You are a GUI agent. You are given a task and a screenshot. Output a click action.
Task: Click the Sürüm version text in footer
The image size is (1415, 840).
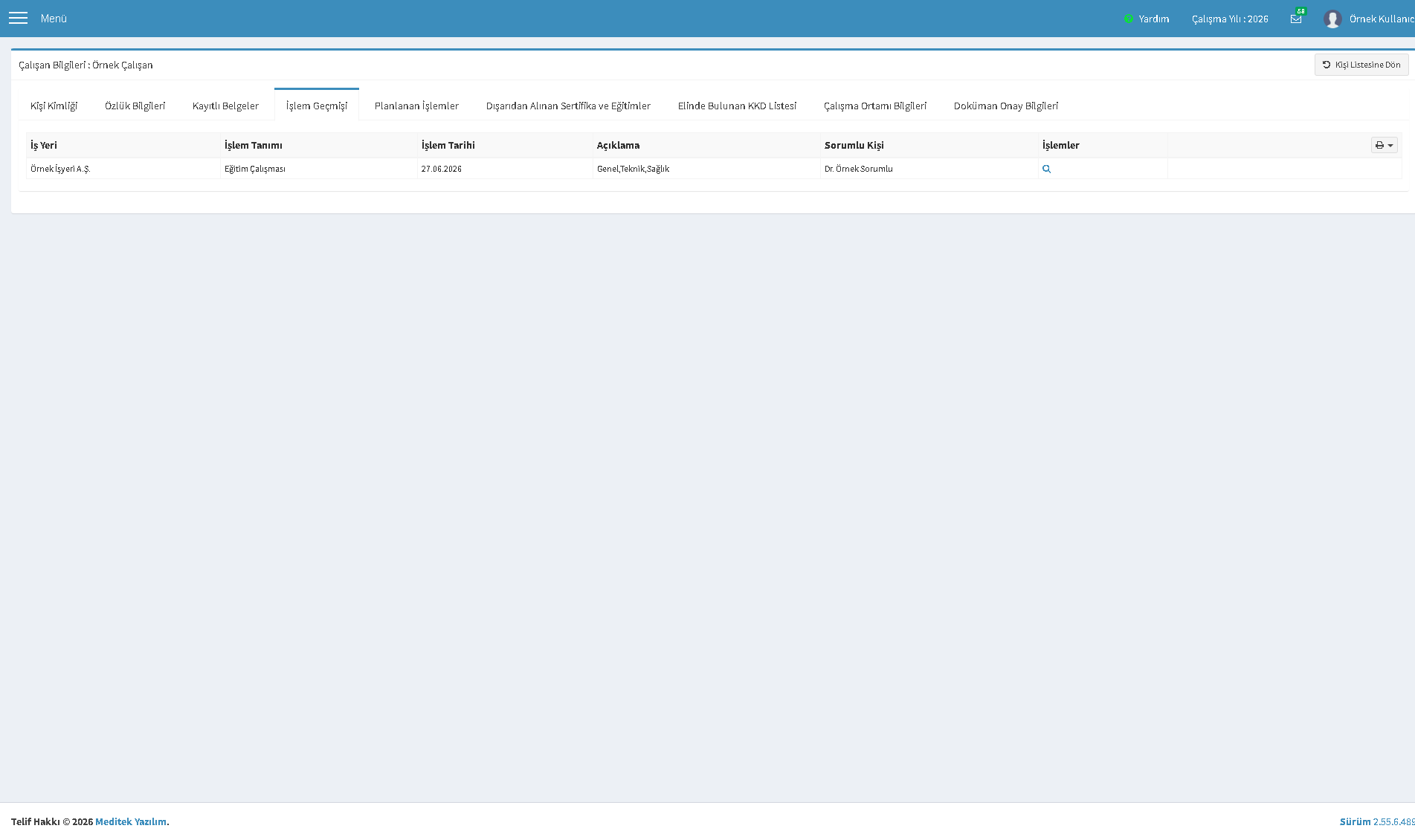coord(1377,821)
